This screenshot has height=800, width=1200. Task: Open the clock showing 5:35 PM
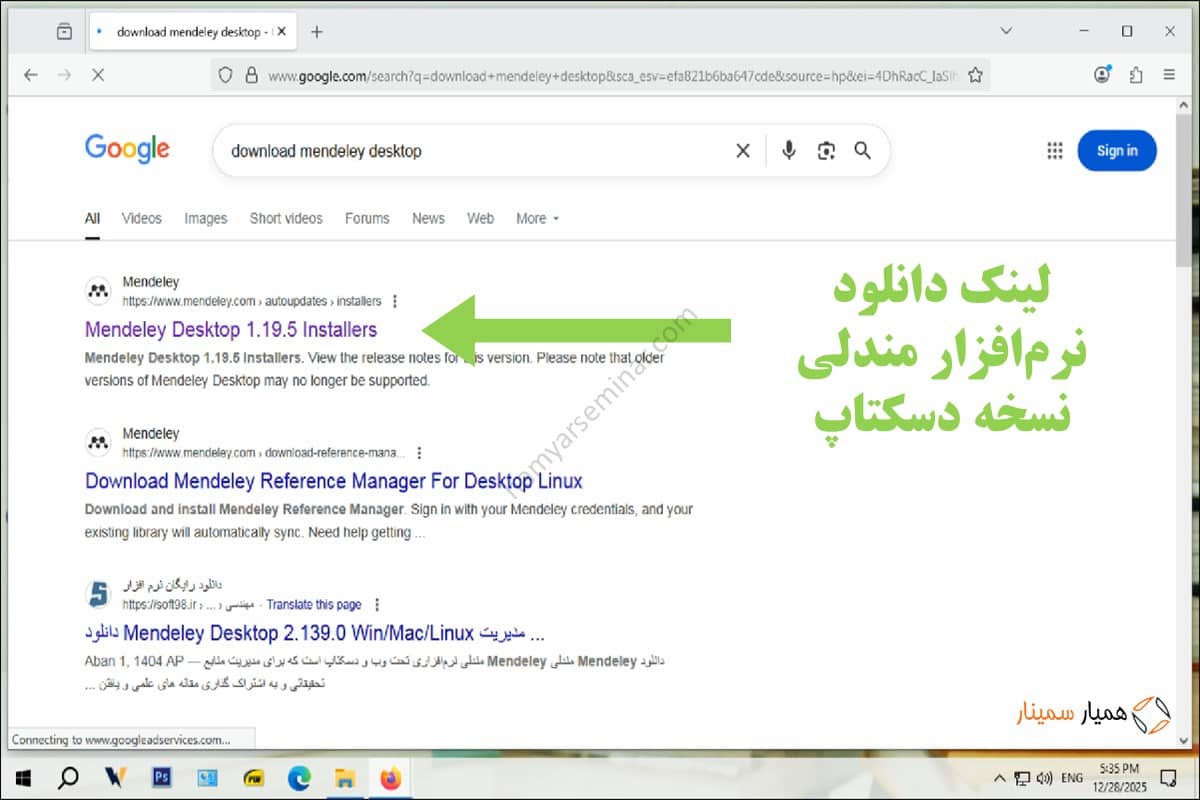coord(1118,777)
